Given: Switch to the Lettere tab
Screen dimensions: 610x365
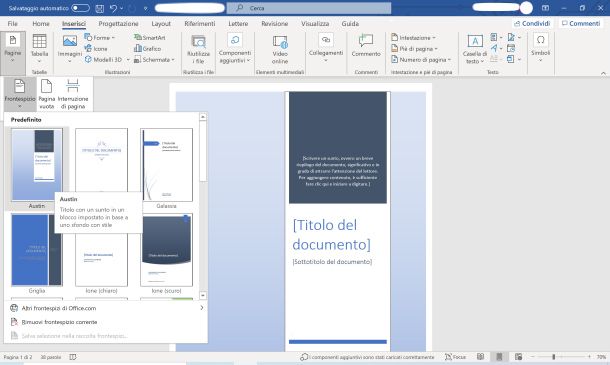Looking at the screenshot, I should tap(238, 24).
